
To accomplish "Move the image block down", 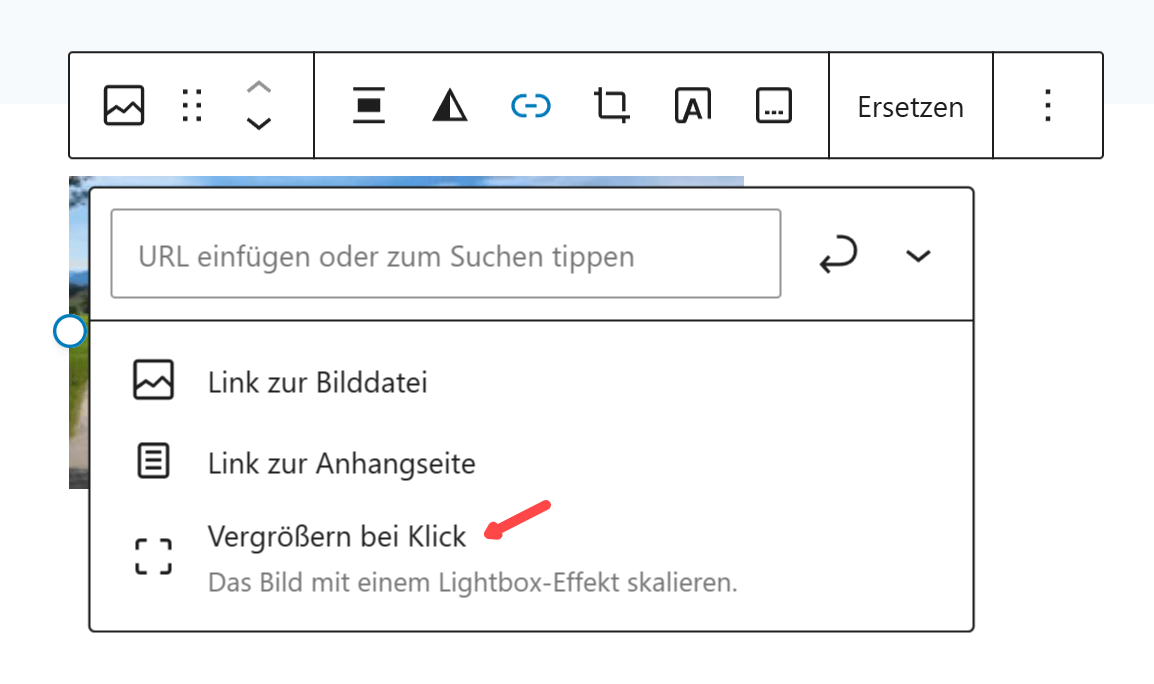I will tap(259, 124).
